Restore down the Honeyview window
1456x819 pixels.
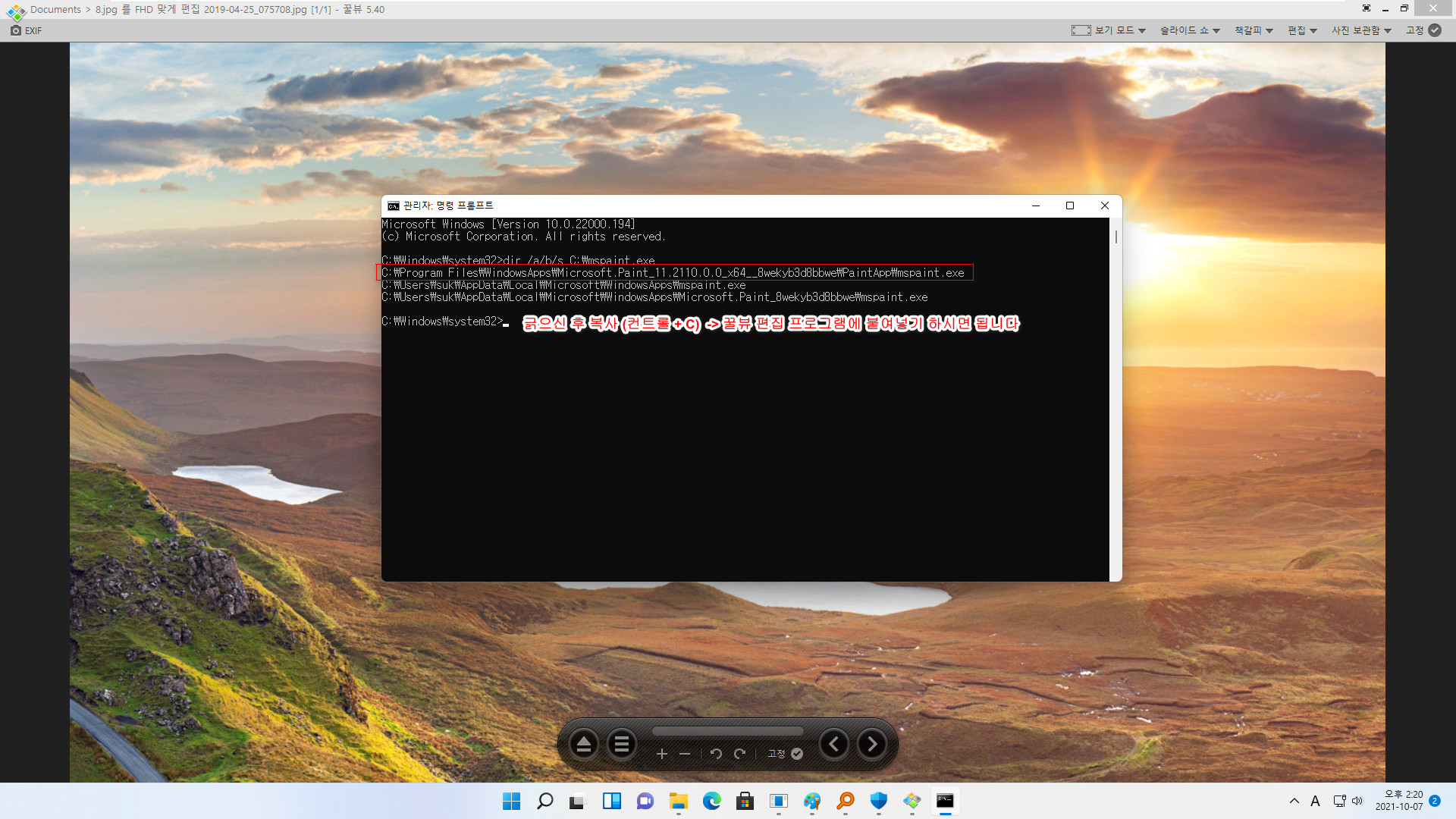click(x=1404, y=9)
